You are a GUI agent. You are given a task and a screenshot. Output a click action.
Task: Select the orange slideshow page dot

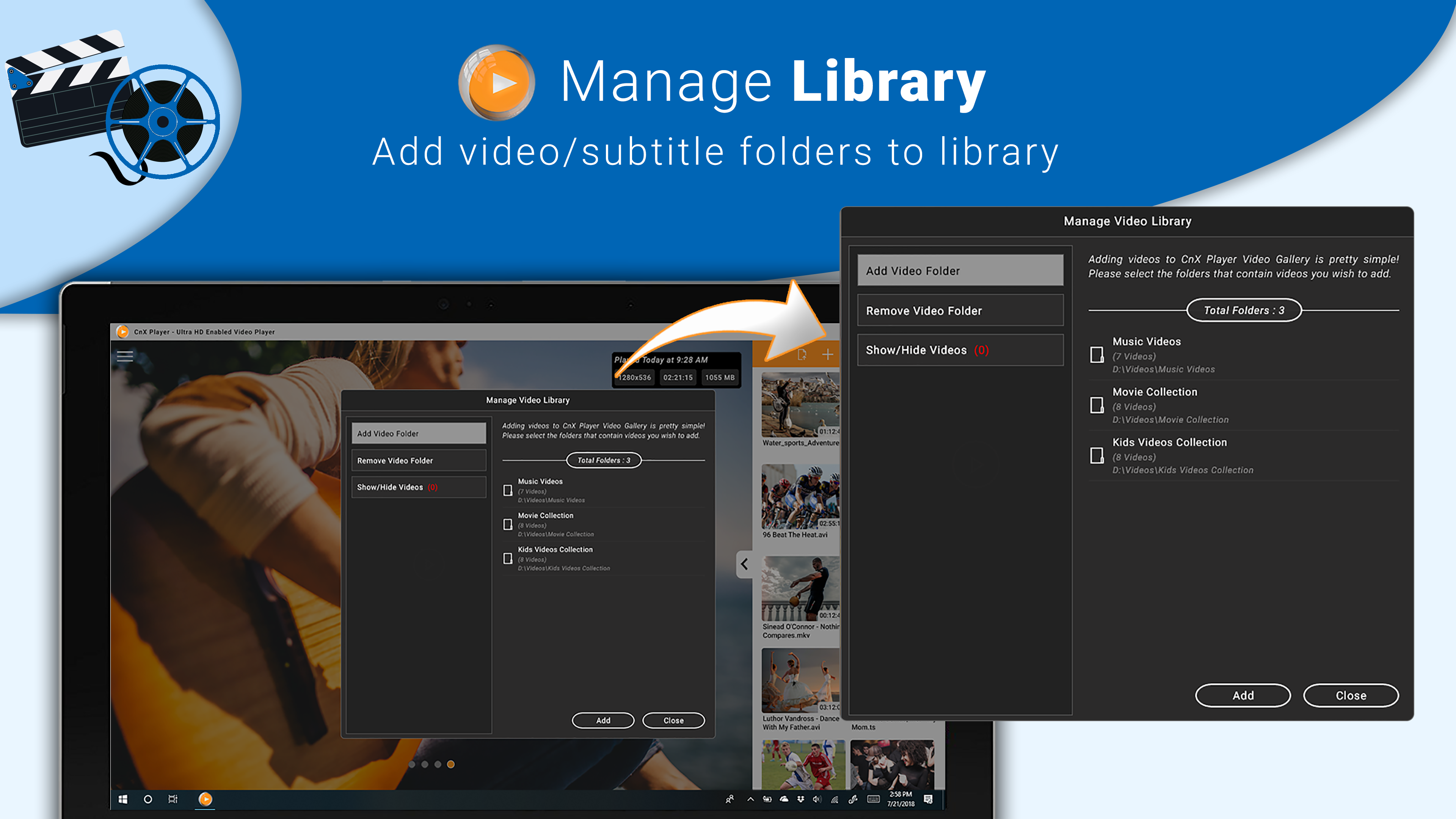(450, 764)
